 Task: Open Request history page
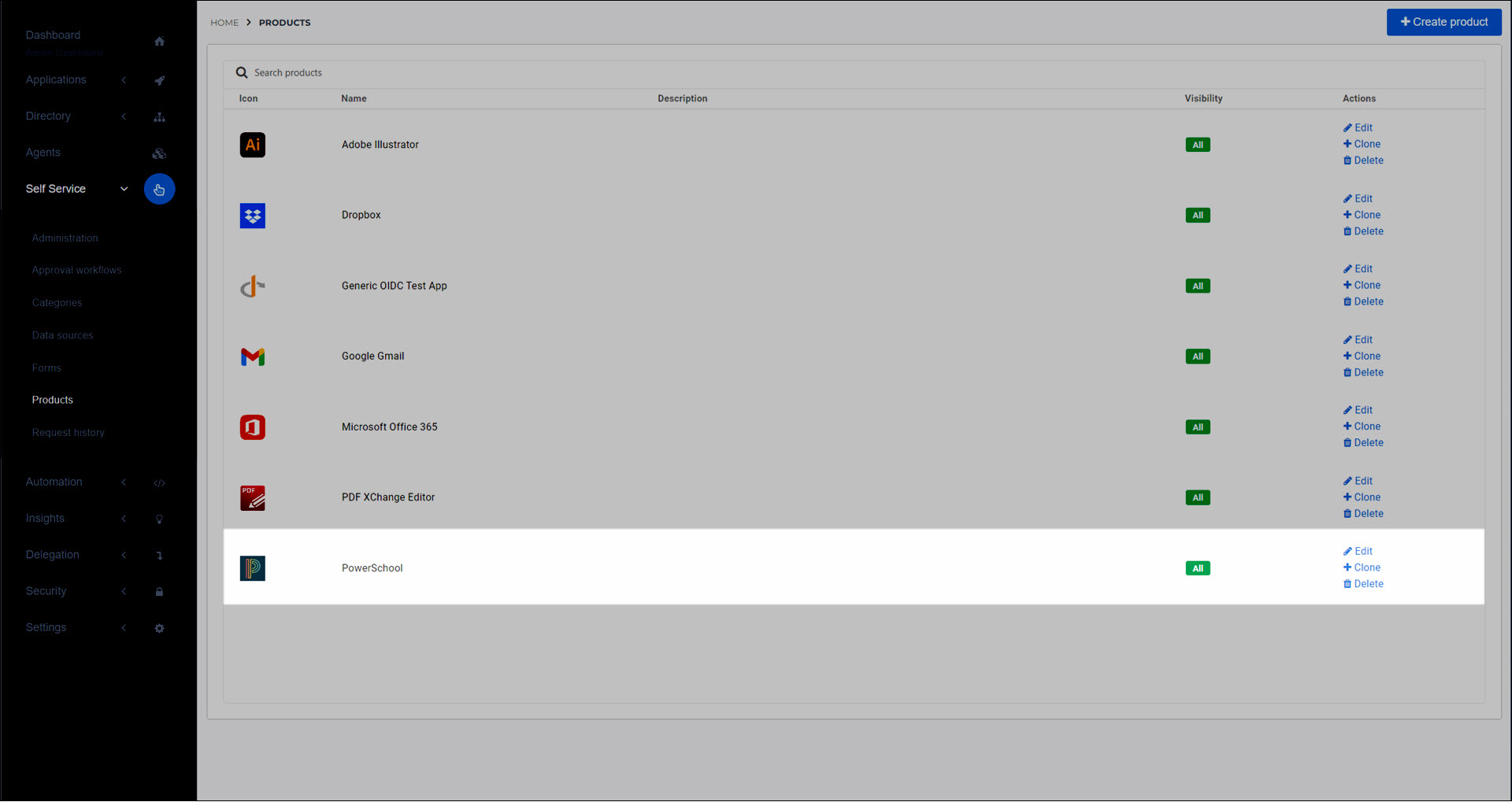pos(69,433)
